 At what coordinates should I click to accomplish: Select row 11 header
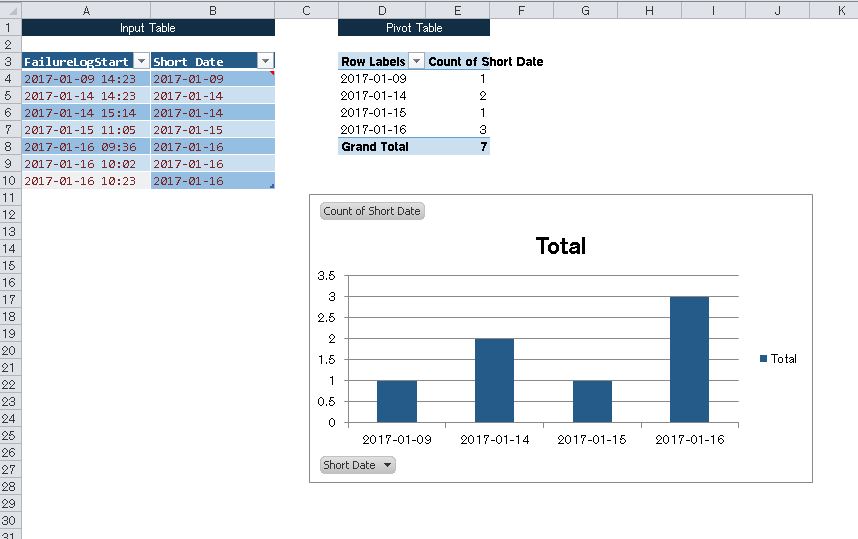click(10, 198)
